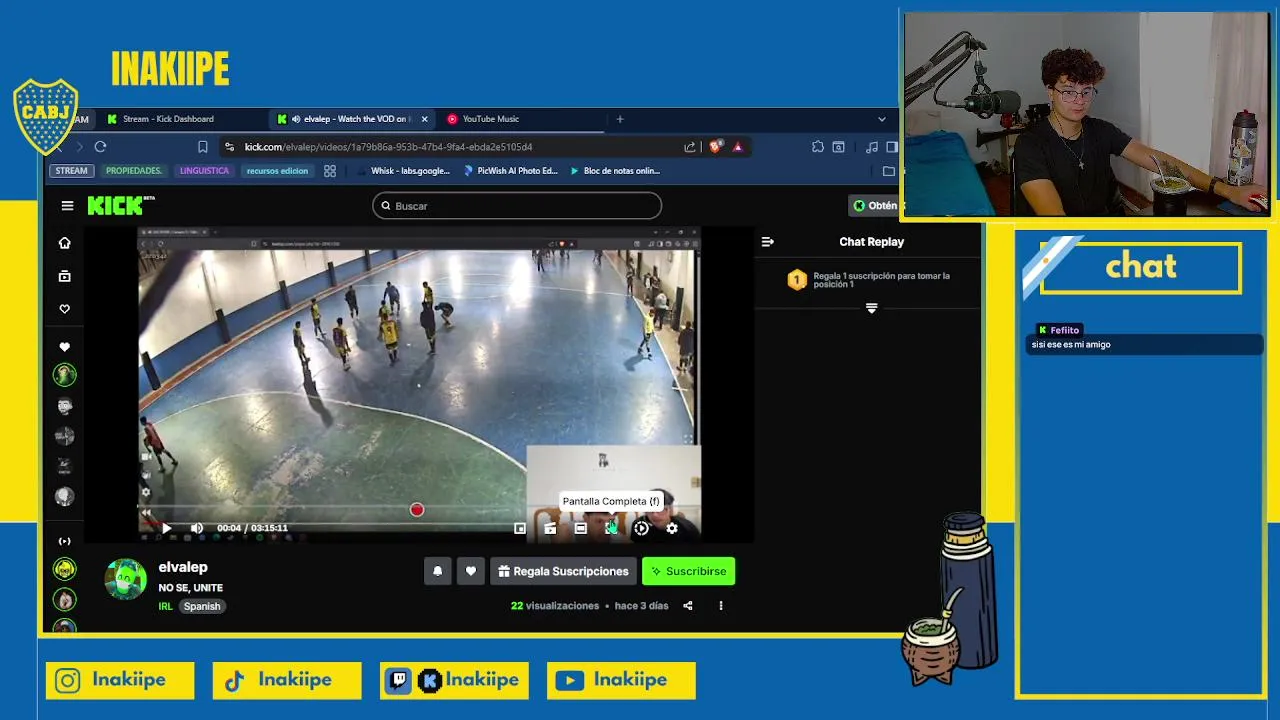This screenshot has width=1280, height=720.
Task: Click the green KICK logo
Action: coord(115,205)
